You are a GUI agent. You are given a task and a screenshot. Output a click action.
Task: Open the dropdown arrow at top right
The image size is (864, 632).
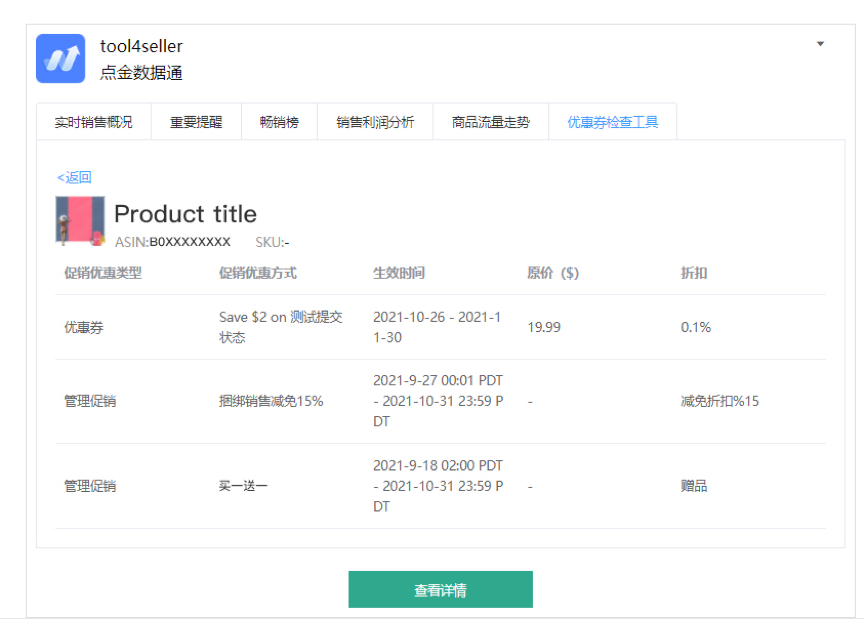tap(820, 43)
